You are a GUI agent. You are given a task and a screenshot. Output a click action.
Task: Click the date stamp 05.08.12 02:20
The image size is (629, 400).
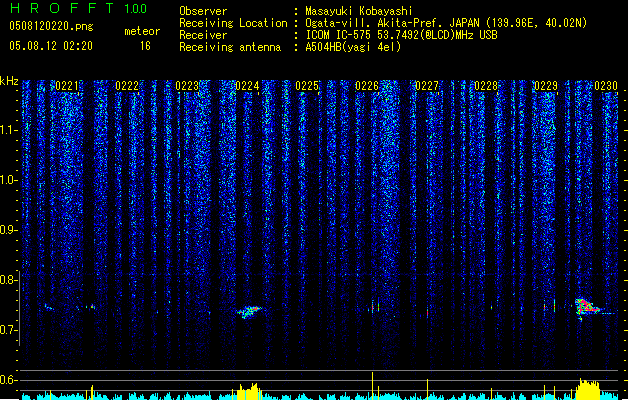pos(51,46)
